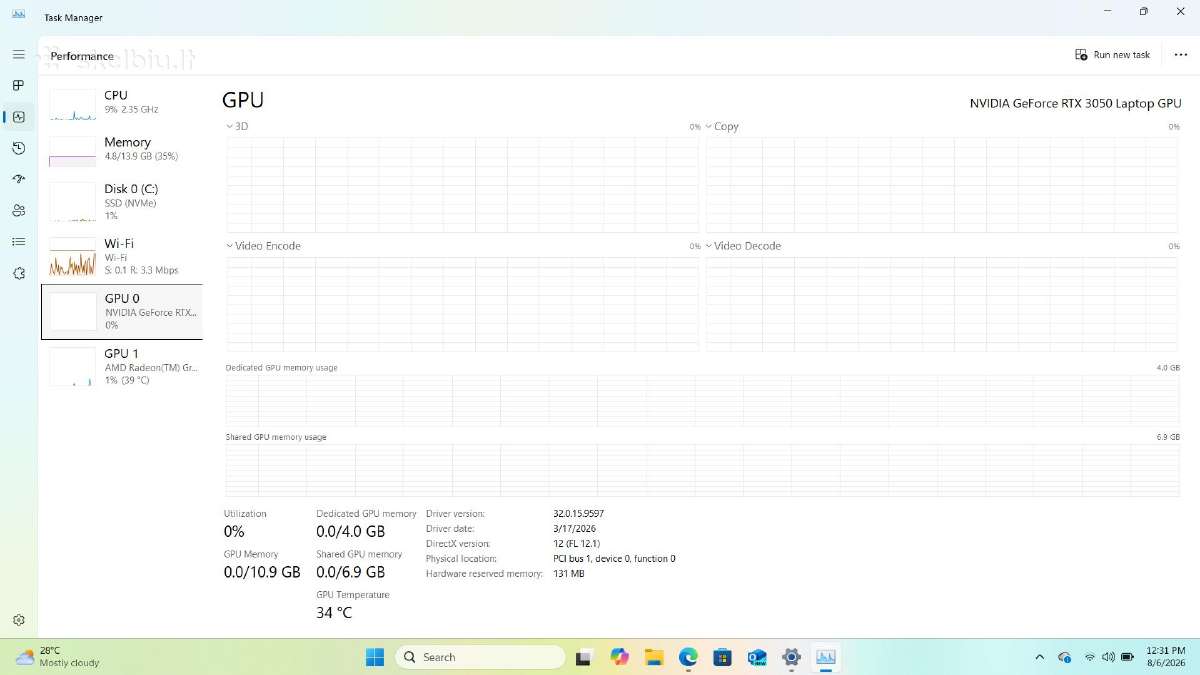Screen dimensions: 1200x675
Task: Click the GPU Memory 0.0/10.9 GB value
Action: pyautogui.click(x=262, y=572)
